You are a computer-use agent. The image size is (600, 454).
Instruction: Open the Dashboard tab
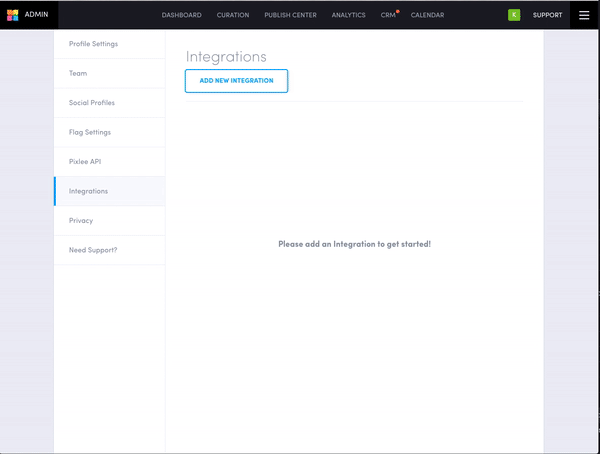click(182, 15)
